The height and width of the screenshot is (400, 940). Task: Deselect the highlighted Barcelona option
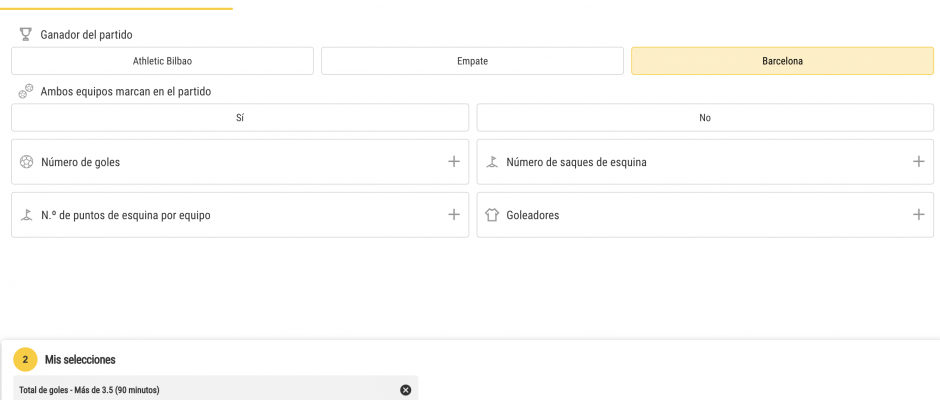pos(782,61)
